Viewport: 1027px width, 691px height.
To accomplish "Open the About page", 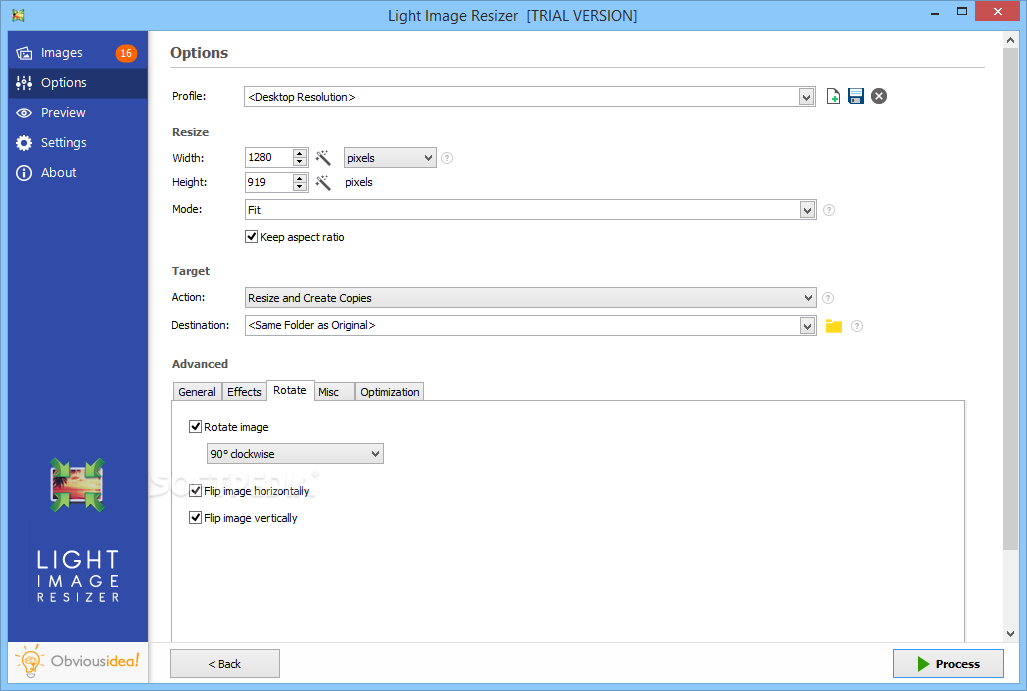I will (x=77, y=173).
